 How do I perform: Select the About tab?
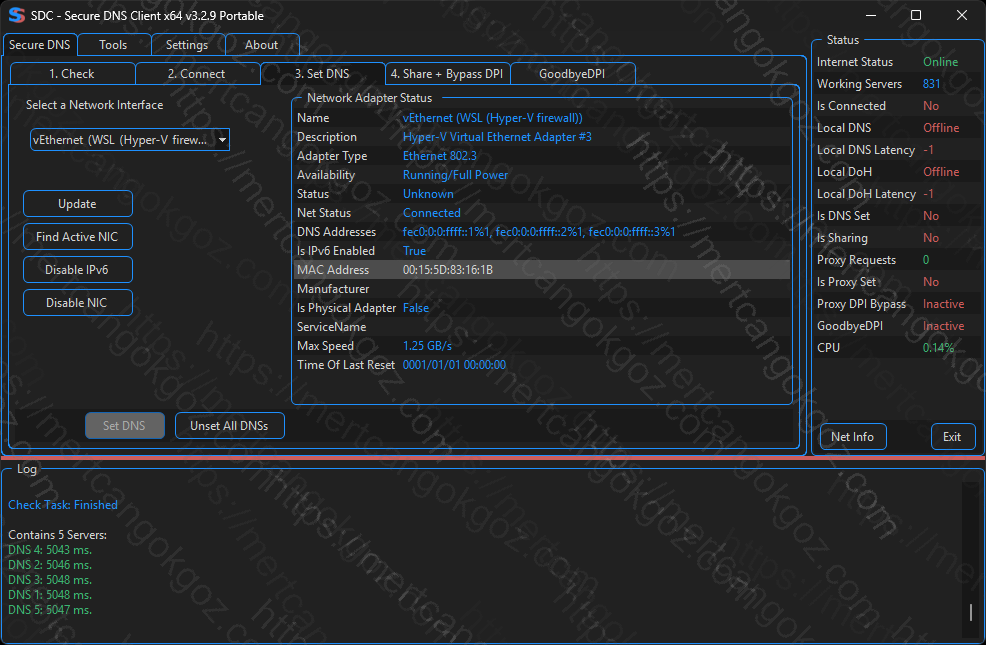pyautogui.click(x=261, y=45)
